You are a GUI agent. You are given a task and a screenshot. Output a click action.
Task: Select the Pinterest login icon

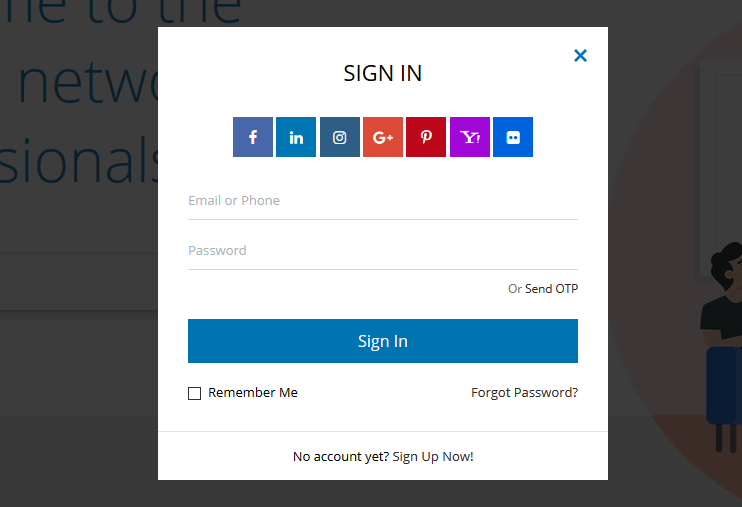[426, 137]
